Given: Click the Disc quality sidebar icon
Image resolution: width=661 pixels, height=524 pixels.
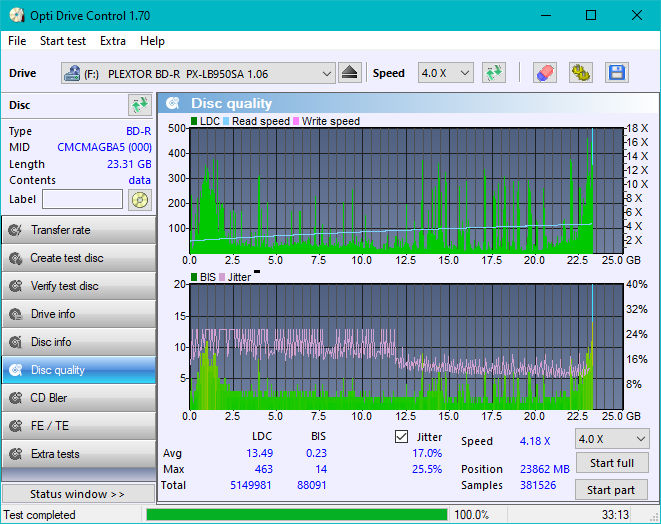Looking at the screenshot, I should [16, 370].
